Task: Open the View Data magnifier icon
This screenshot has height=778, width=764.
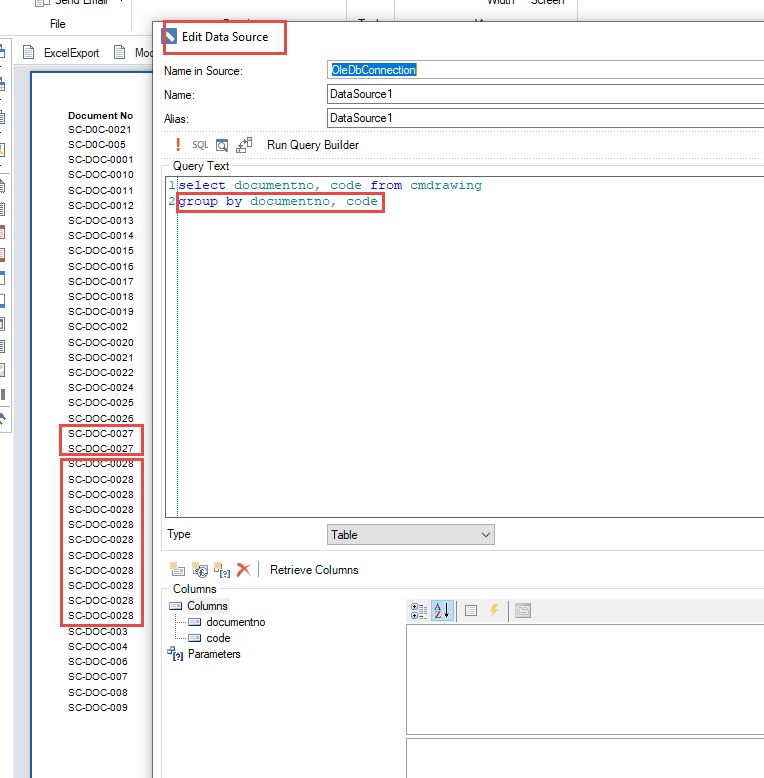Action: 222,145
